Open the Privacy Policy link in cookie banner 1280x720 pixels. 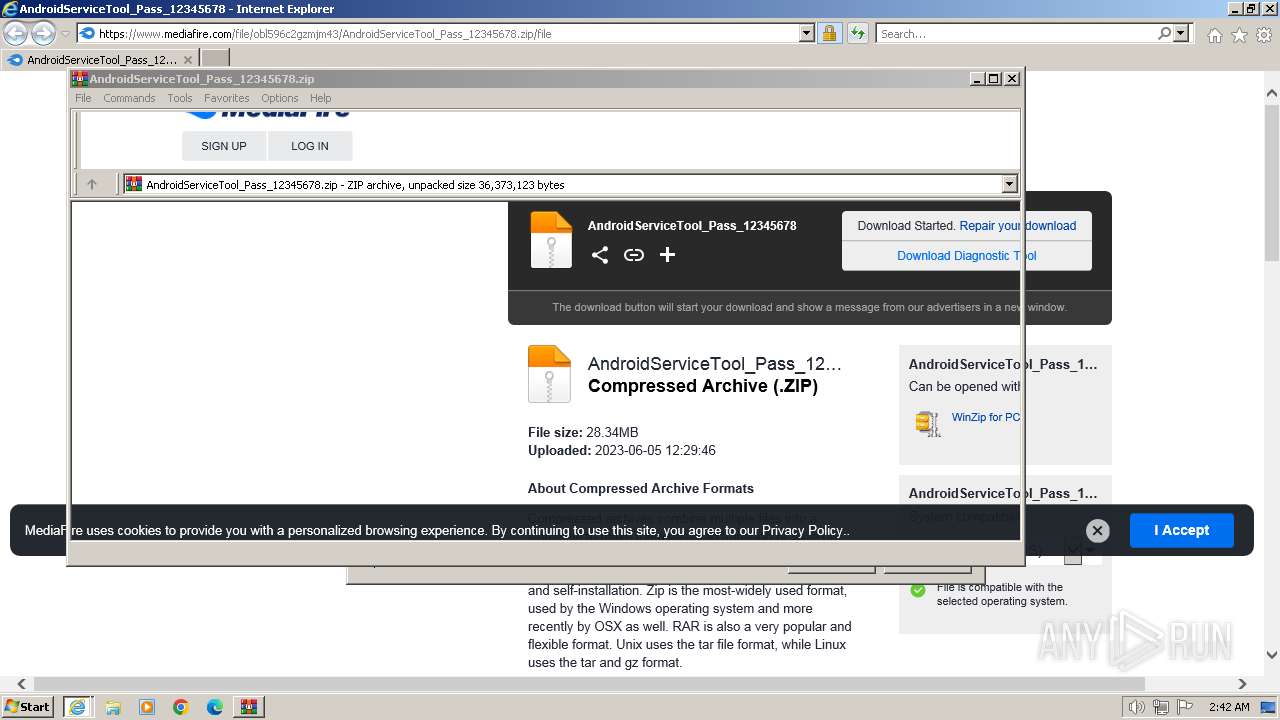(x=804, y=531)
